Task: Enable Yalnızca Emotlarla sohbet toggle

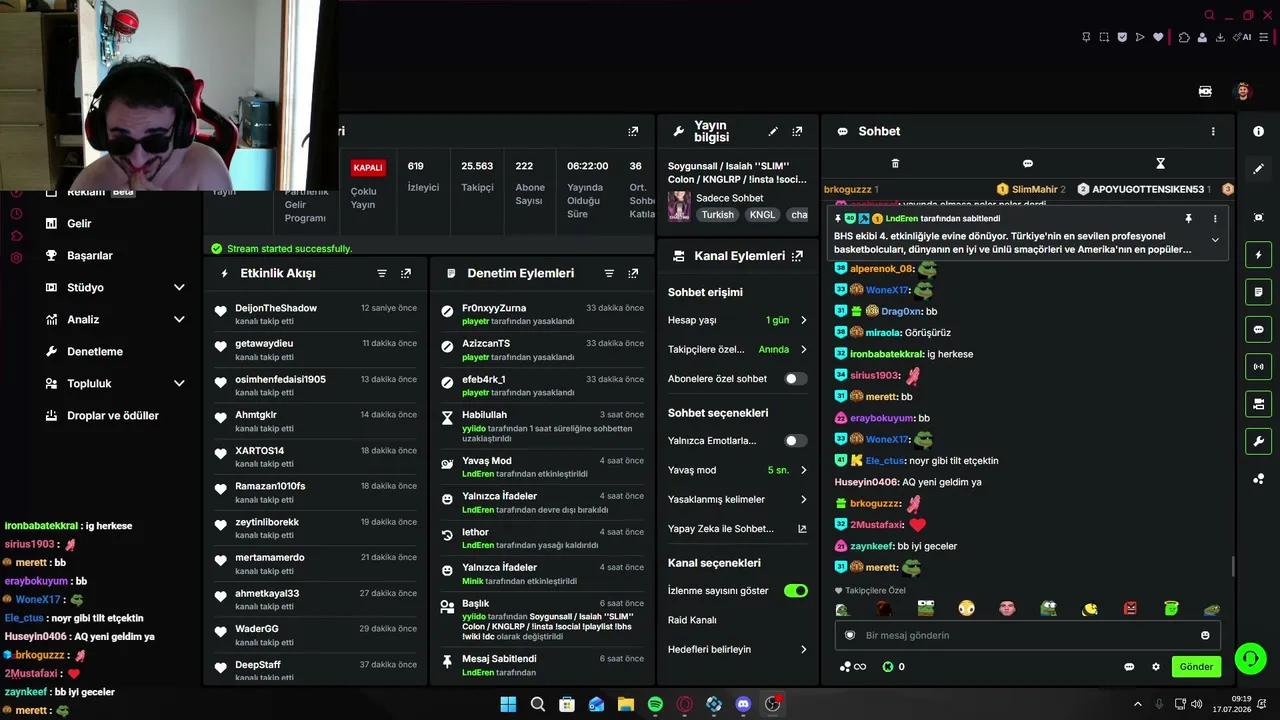Action: click(x=796, y=440)
